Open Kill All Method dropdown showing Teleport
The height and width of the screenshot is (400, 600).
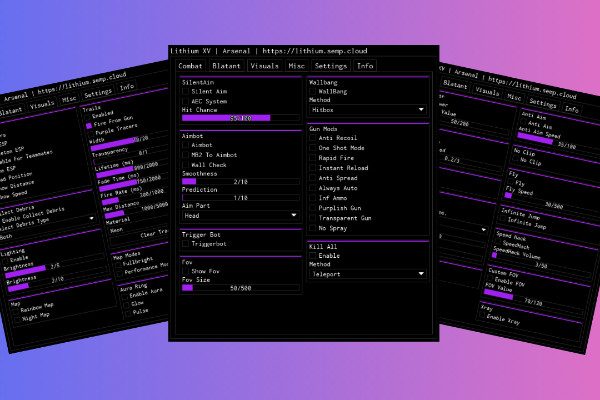pos(368,274)
